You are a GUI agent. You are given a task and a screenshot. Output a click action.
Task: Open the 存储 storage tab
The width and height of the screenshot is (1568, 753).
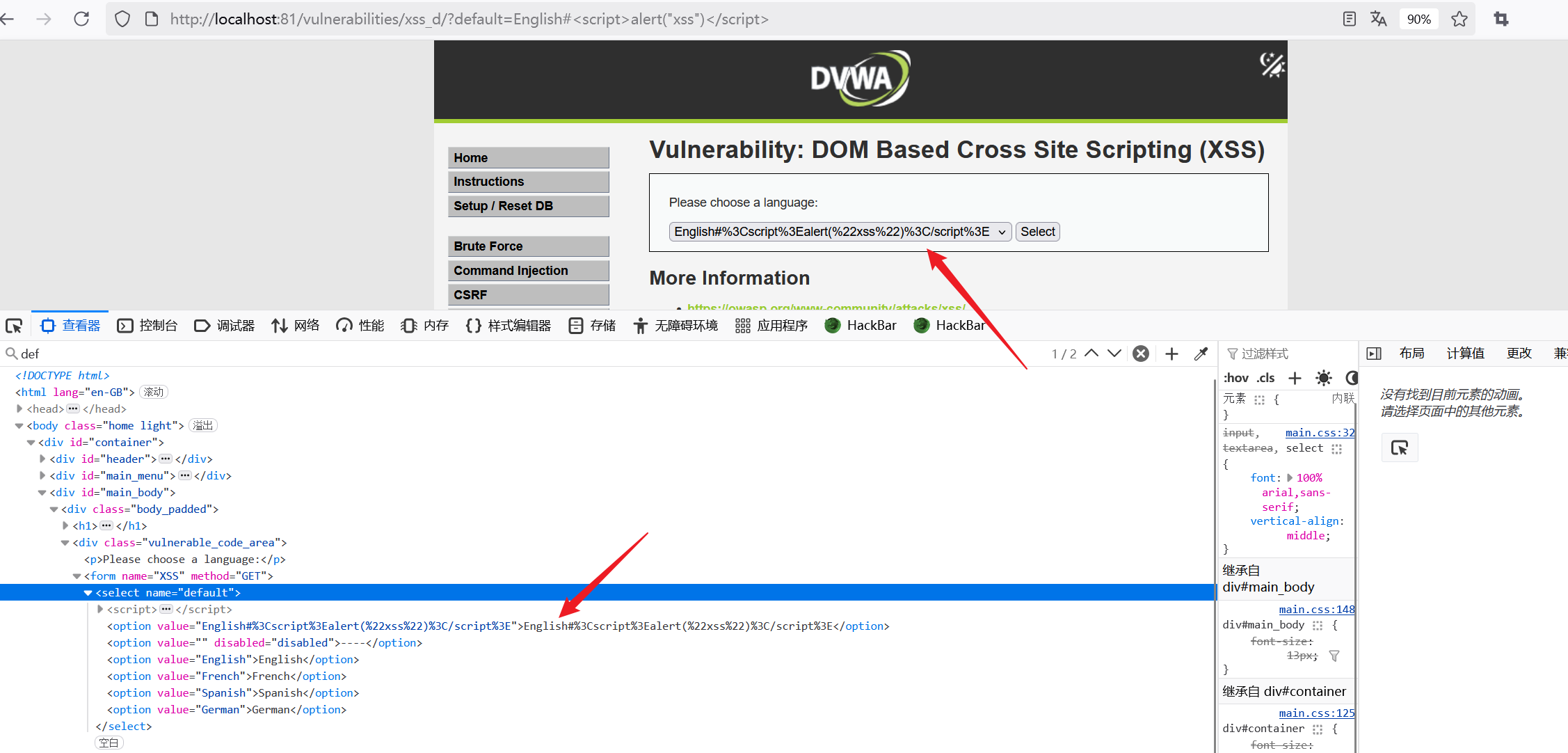point(592,326)
